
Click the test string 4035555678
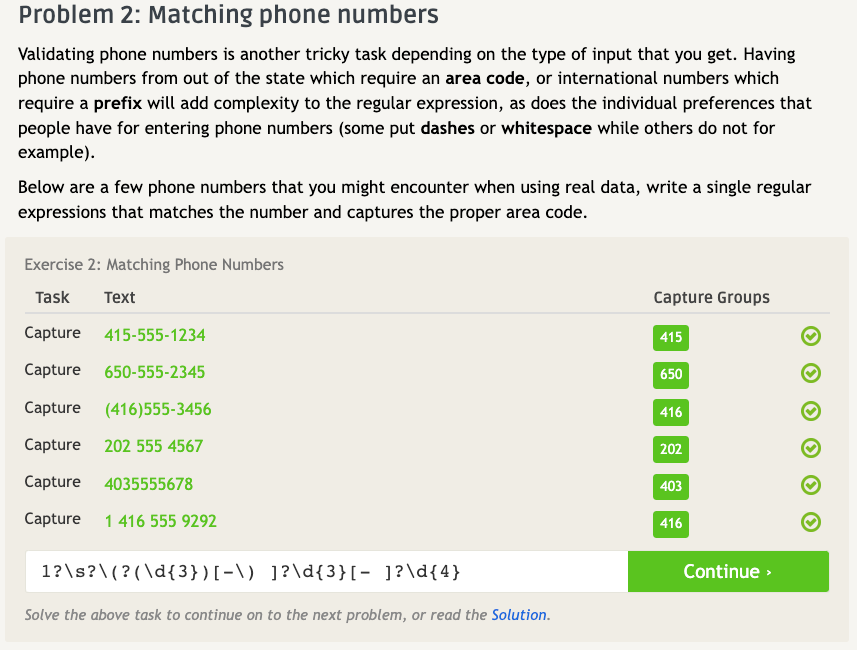(149, 483)
